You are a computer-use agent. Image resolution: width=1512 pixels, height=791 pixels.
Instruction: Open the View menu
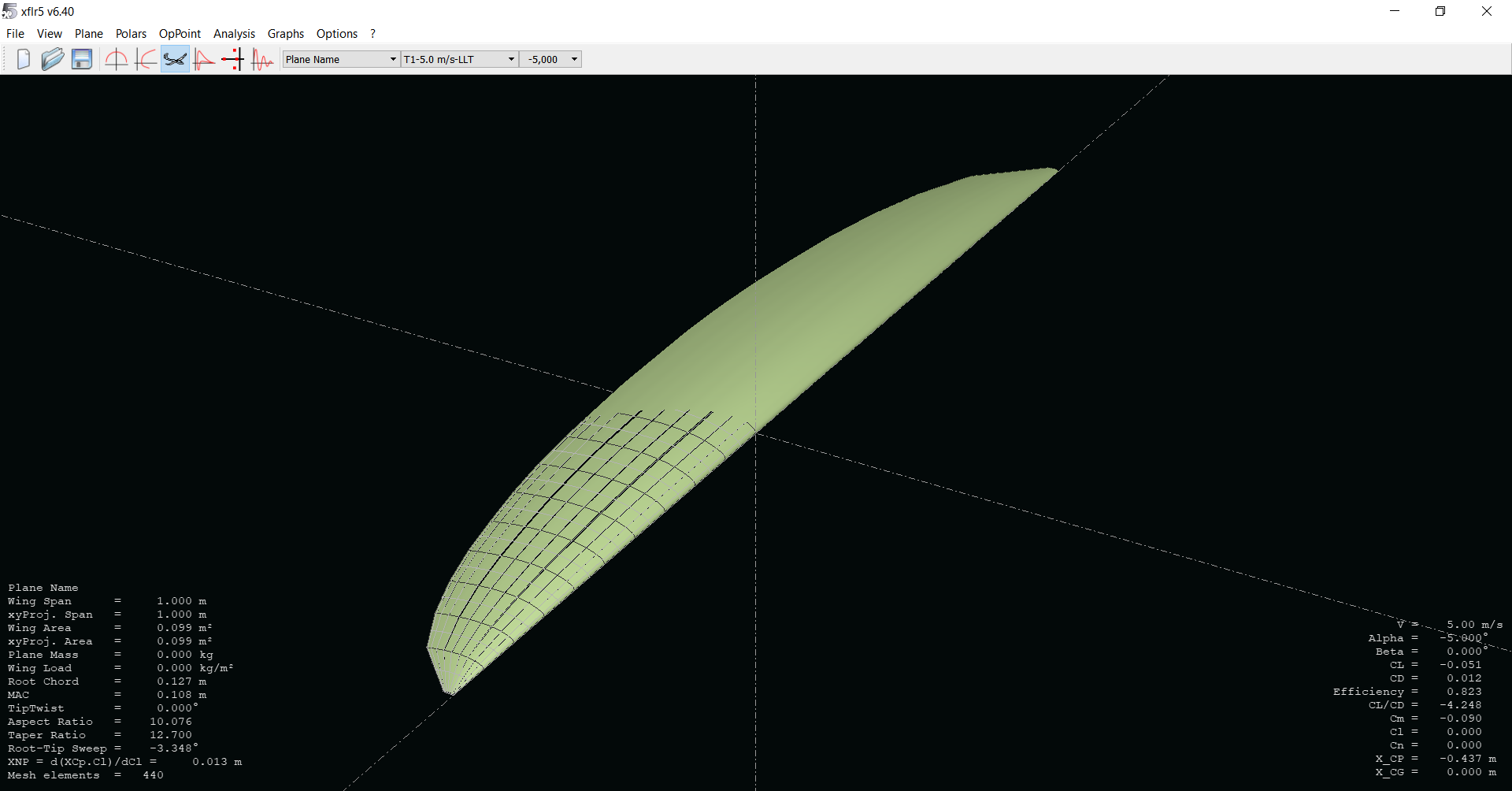[49, 34]
